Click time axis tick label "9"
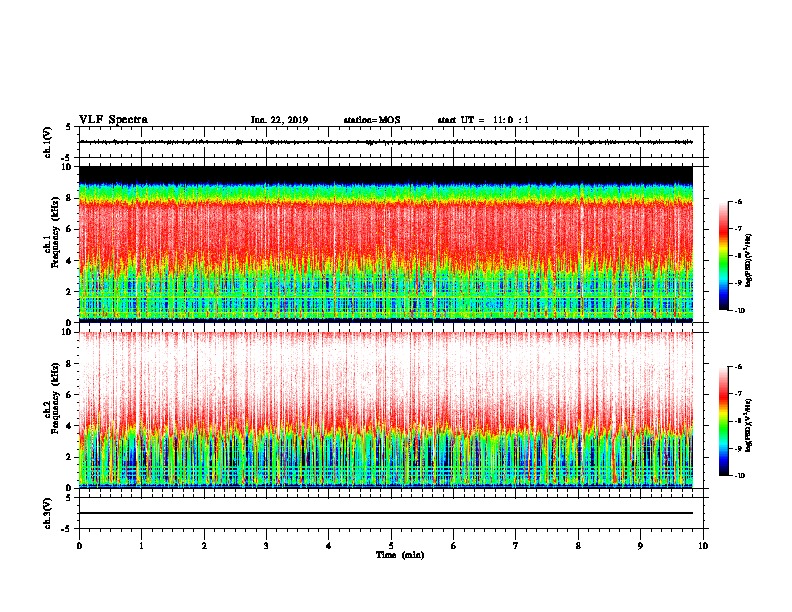This screenshot has height=612, width=792. (640, 546)
